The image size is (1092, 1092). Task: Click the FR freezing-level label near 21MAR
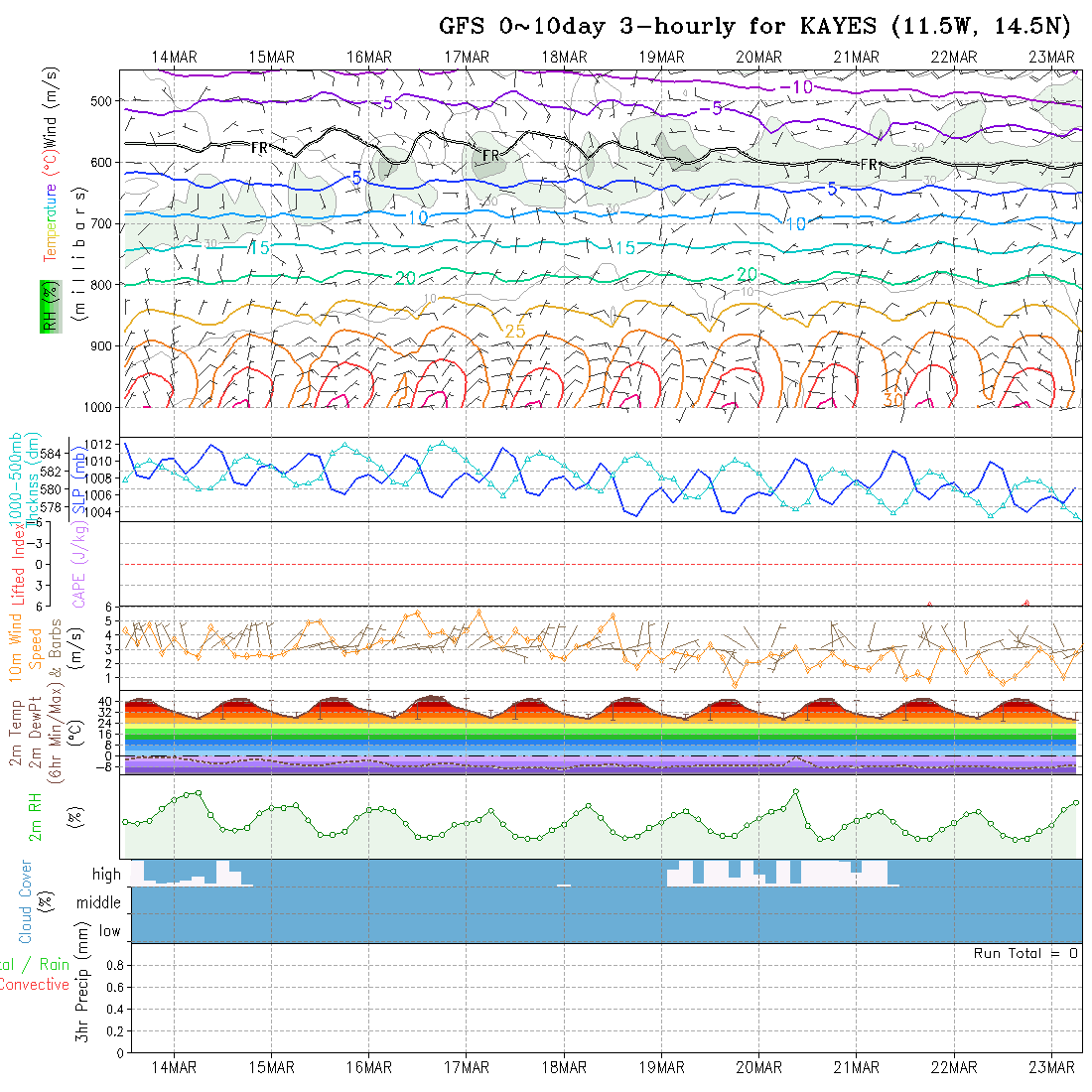[869, 164]
